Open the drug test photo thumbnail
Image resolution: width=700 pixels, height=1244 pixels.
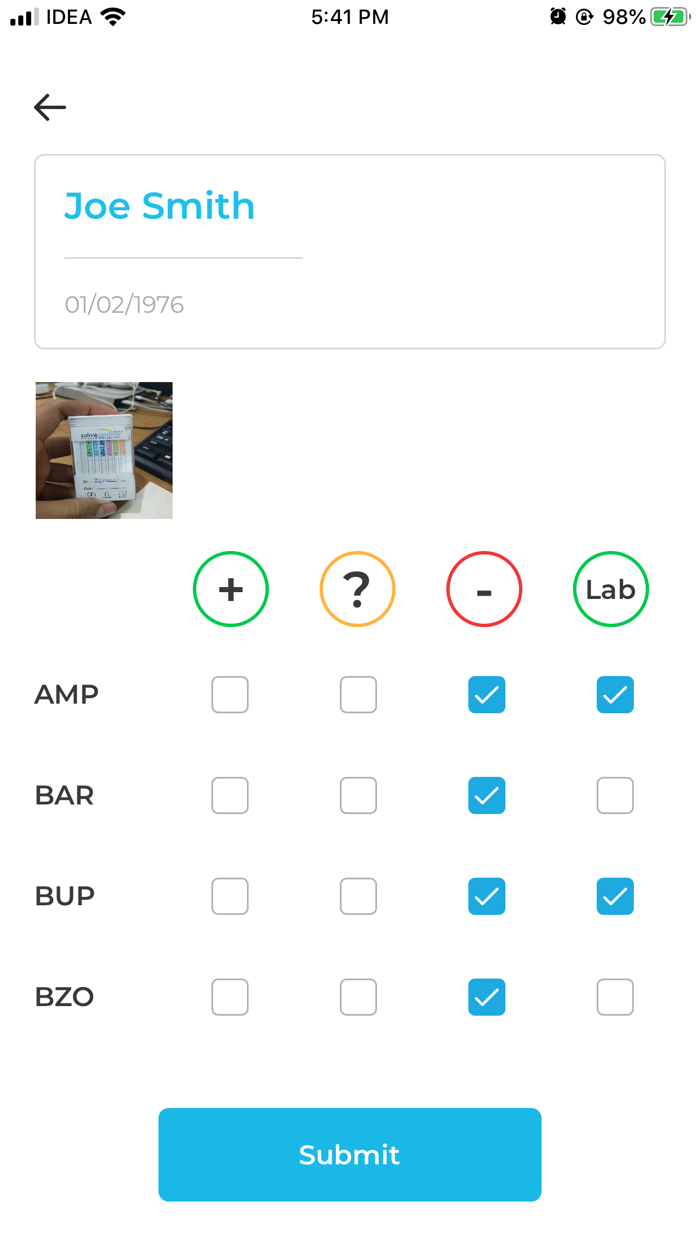[x=104, y=450]
